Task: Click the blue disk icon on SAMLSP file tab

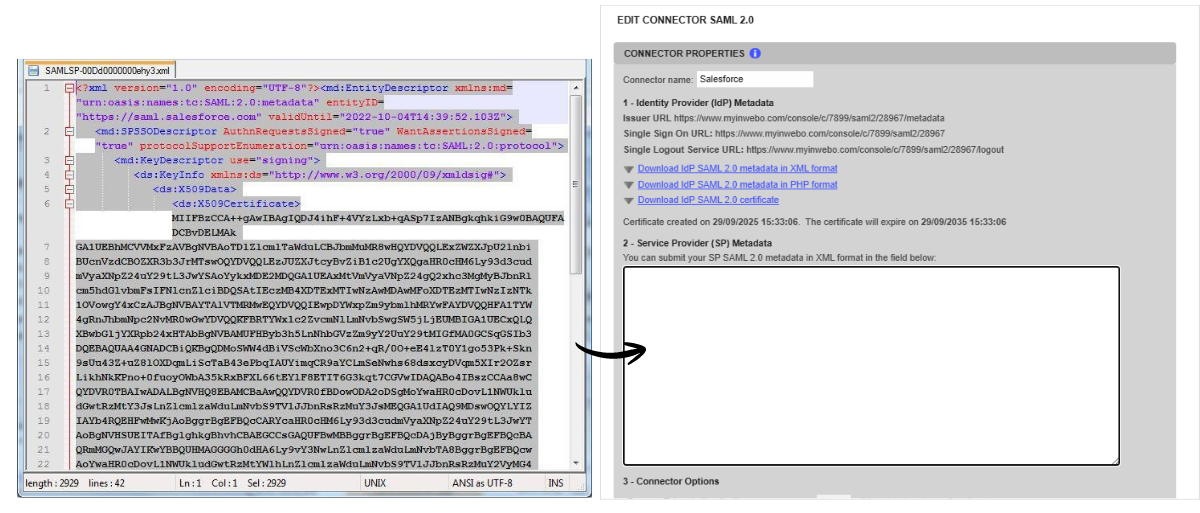Action: pyautogui.click(x=33, y=70)
